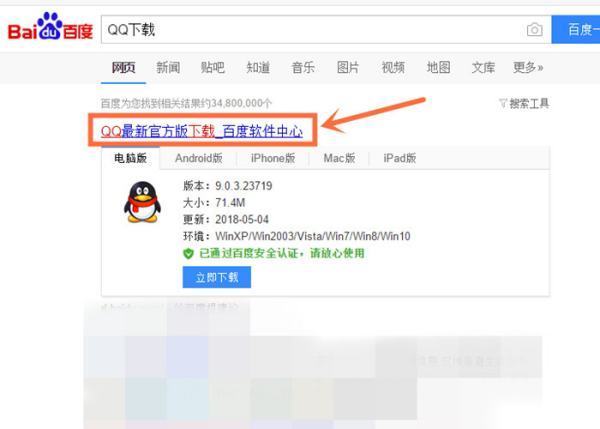Click the 立即下载 button
Image resolution: width=600 pixels, height=429 pixels.
tap(217, 277)
